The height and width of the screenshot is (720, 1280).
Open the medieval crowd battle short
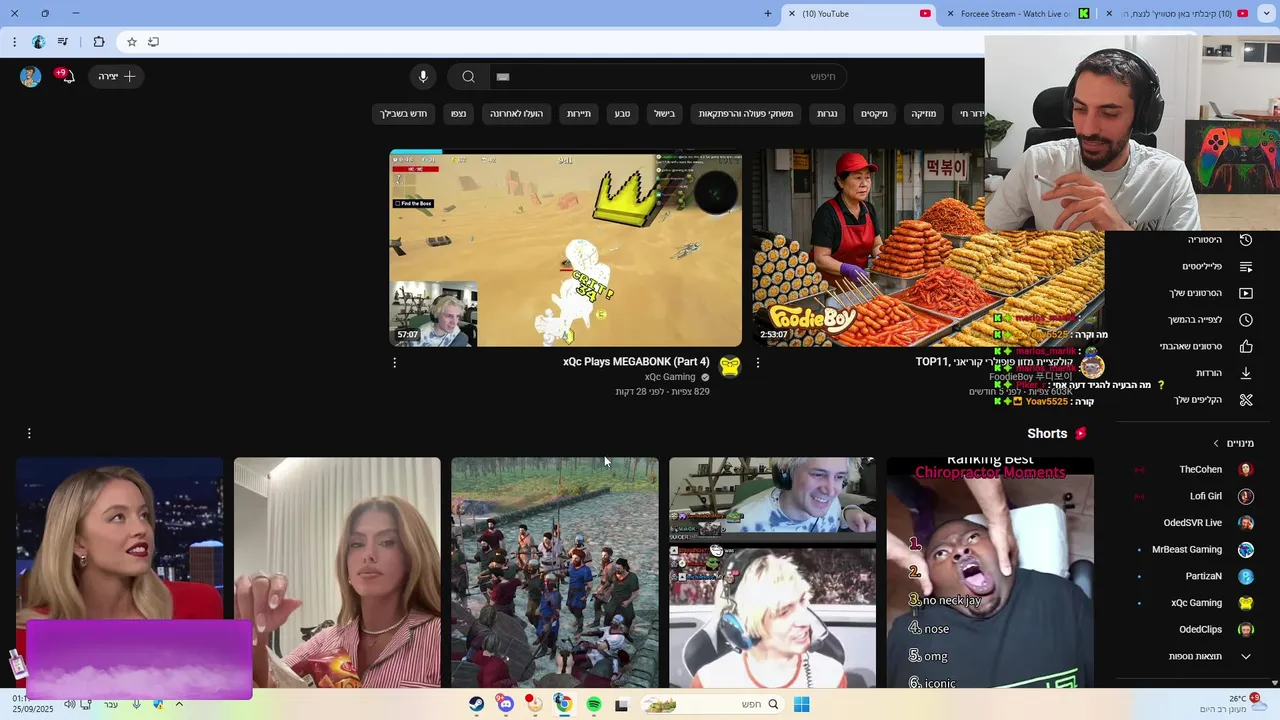pos(555,573)
